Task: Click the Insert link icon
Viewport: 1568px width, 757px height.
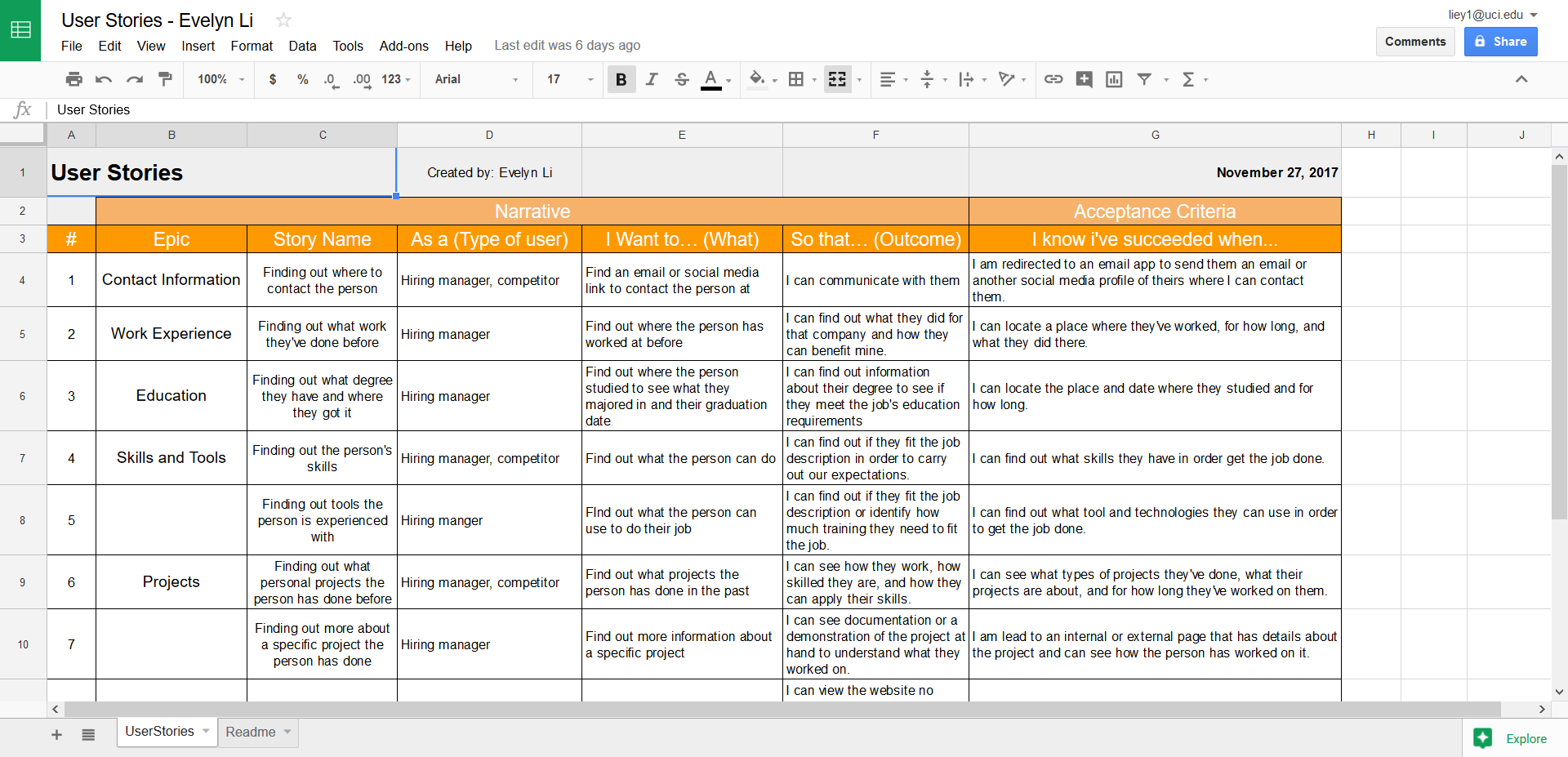Action: 1053,79
